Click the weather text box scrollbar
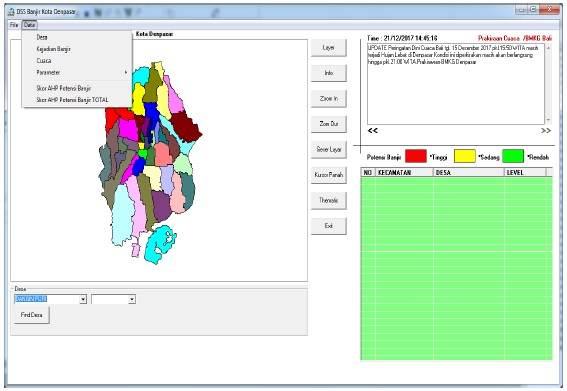 click(549, 84)
